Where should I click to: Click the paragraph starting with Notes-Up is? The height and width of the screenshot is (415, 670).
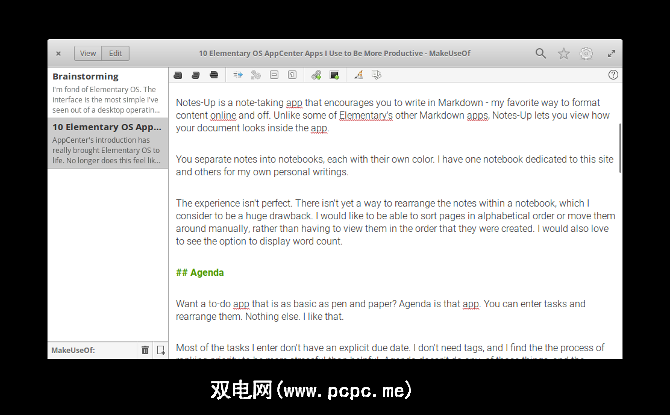[393, 115]
